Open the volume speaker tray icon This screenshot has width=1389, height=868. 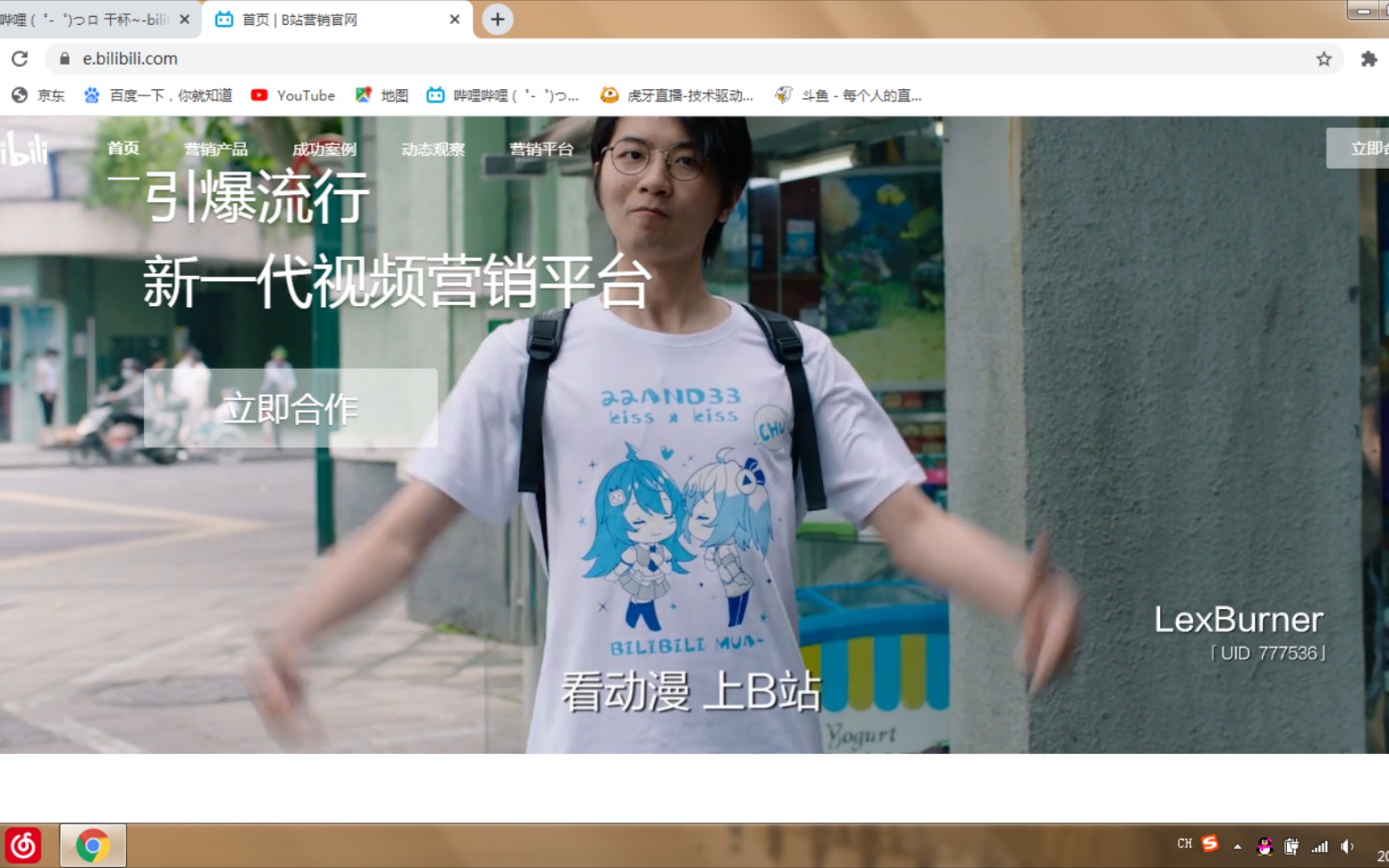pos(1347,846)
